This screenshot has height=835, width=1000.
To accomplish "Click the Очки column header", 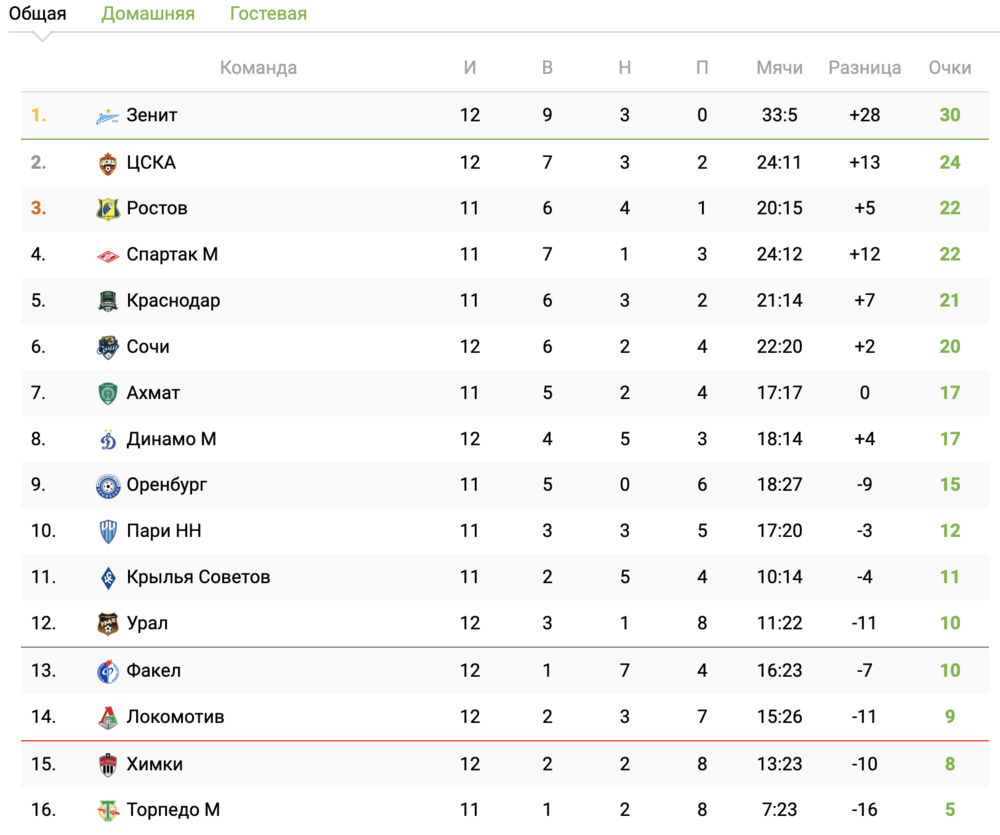I will 949,68.
